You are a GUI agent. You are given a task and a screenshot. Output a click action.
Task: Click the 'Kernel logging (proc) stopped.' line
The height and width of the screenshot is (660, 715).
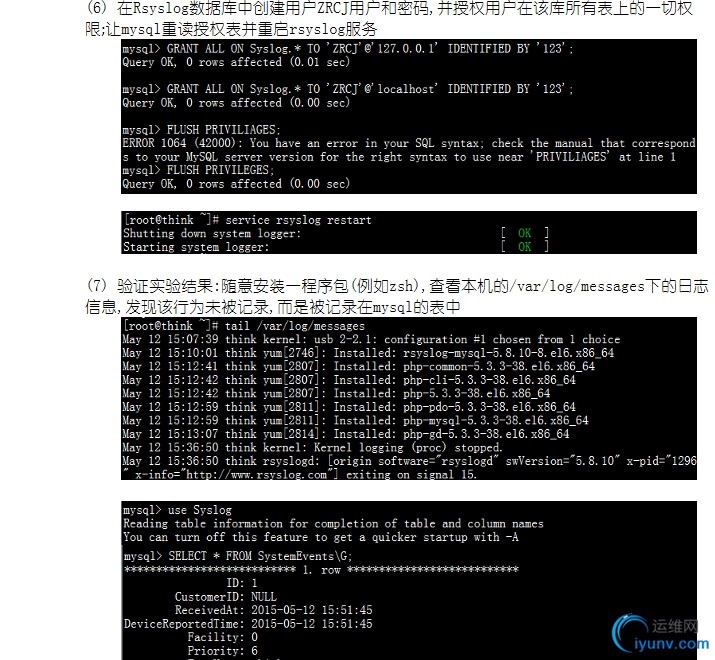[x=312, y=447]
